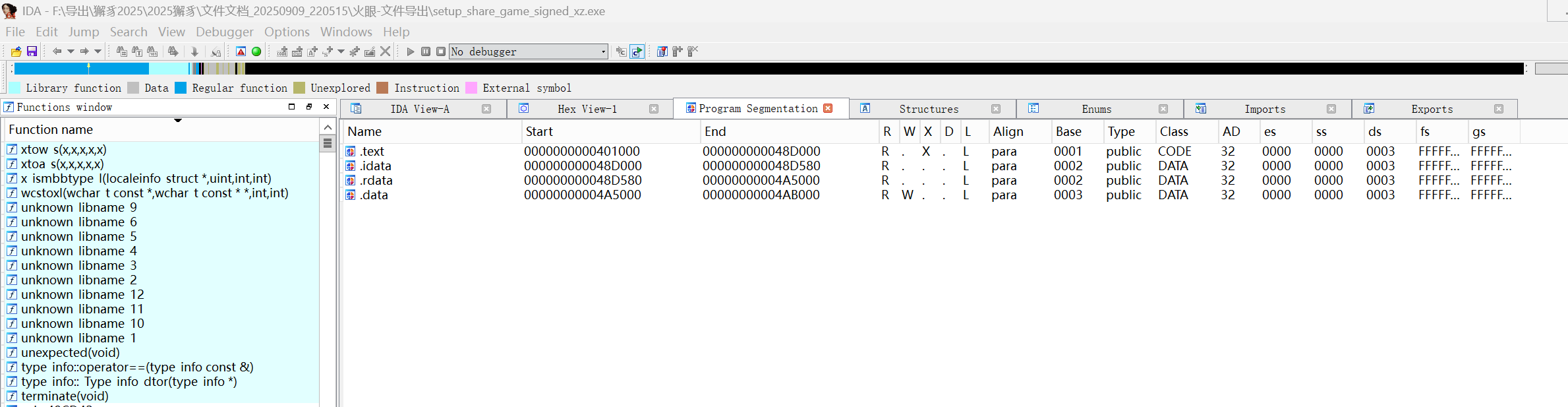Click the red warning triangle toolbar icon
This screenshot has height=407, width=1568.
(x=241, y=51)
